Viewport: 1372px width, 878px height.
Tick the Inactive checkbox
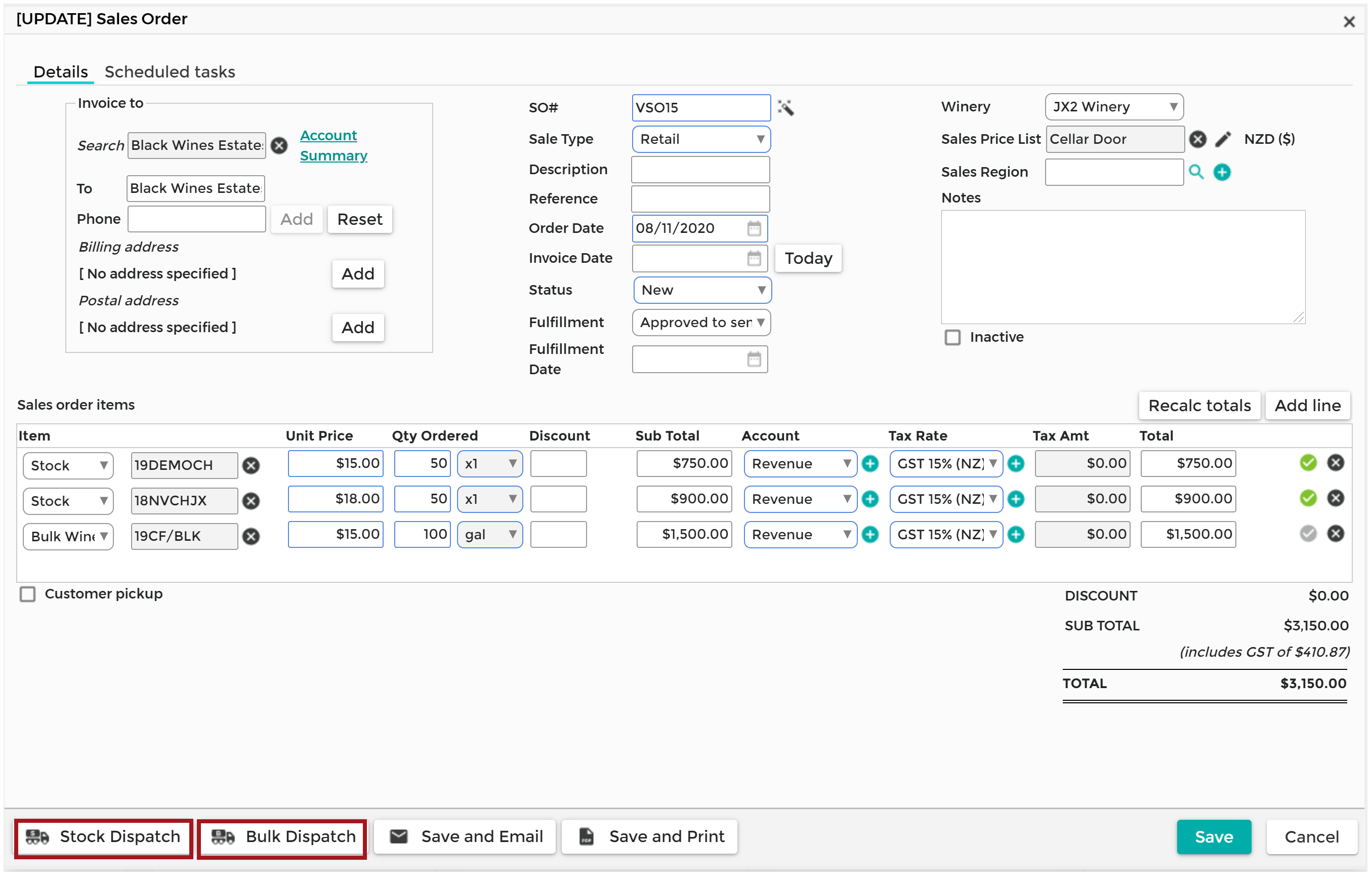952,338
